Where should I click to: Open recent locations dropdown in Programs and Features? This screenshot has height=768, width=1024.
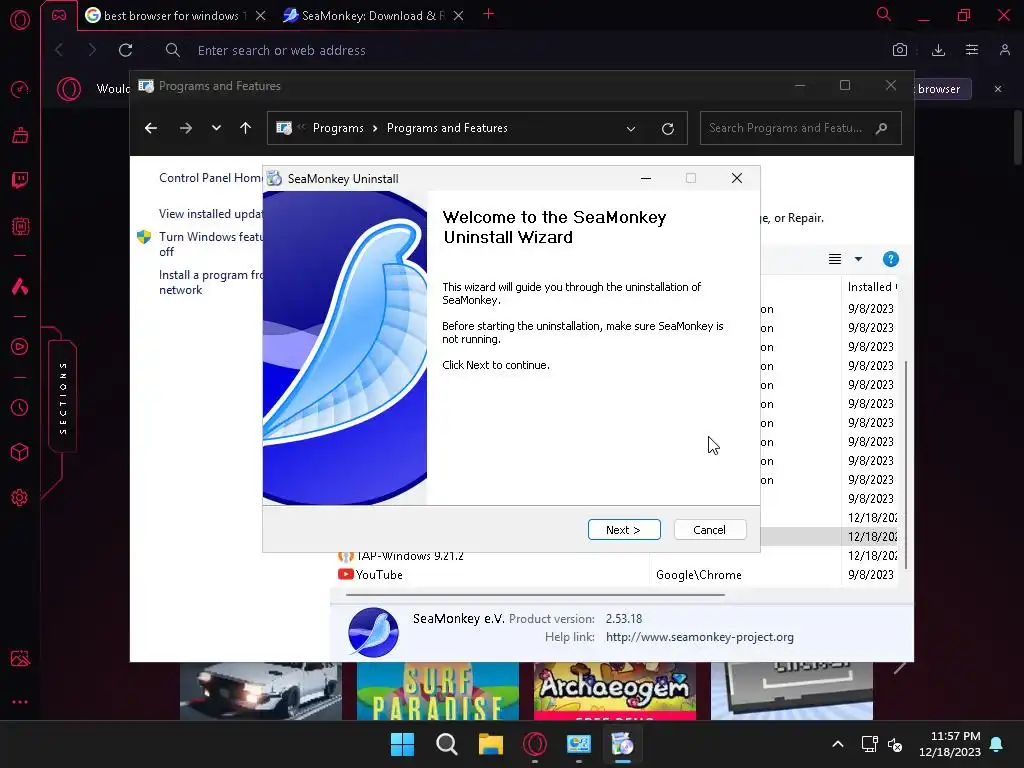(216, 128)
